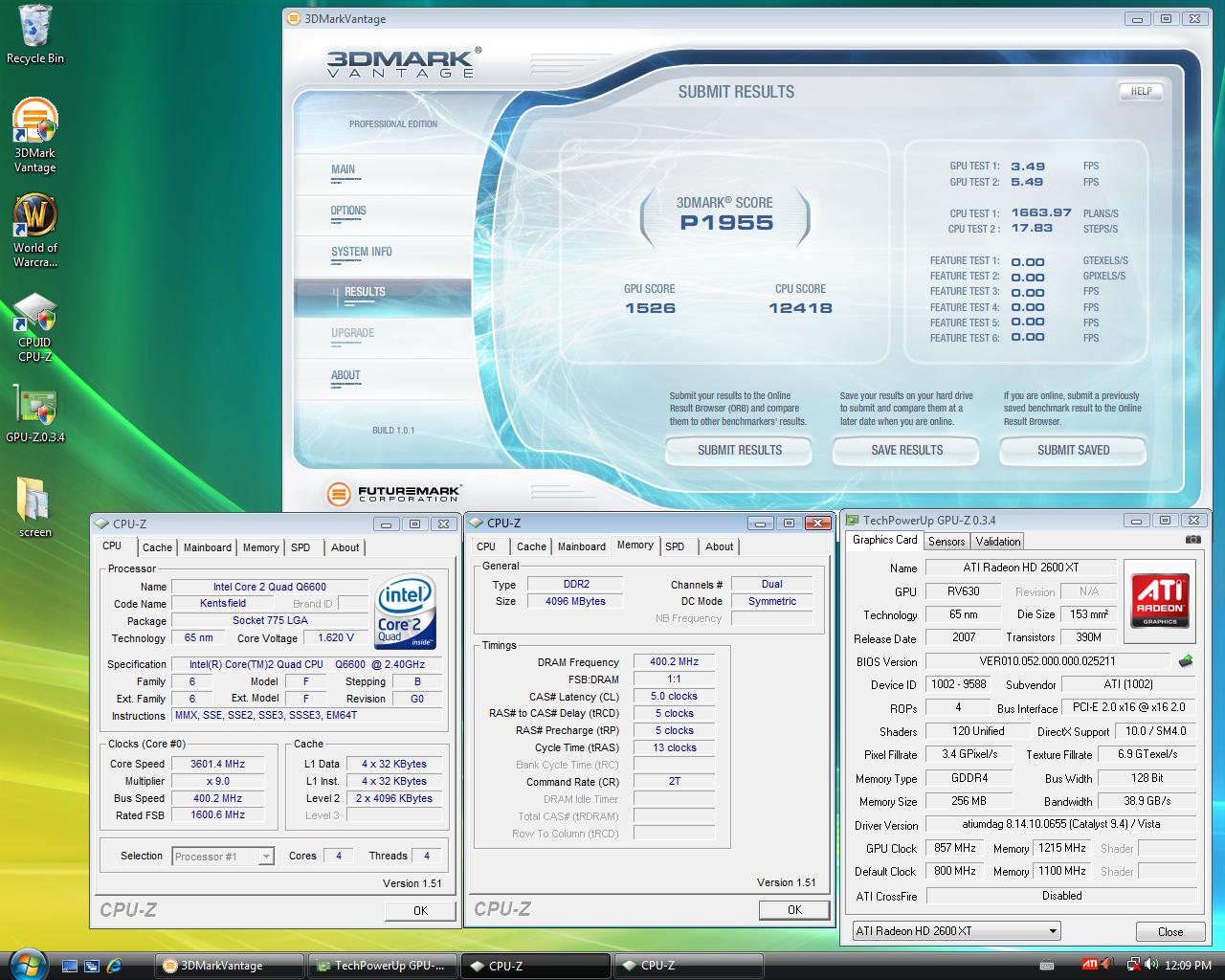
Task: Click 3DMarkVantage taskbar button
Action: (230, 966)
